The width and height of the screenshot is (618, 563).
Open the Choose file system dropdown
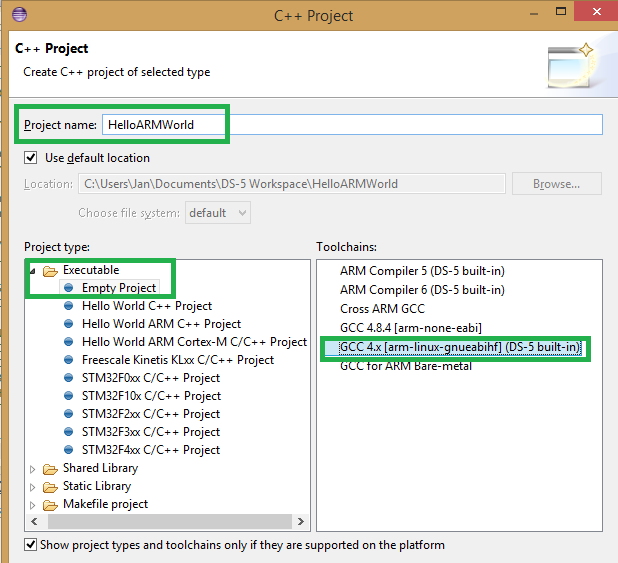coord(217,213)
